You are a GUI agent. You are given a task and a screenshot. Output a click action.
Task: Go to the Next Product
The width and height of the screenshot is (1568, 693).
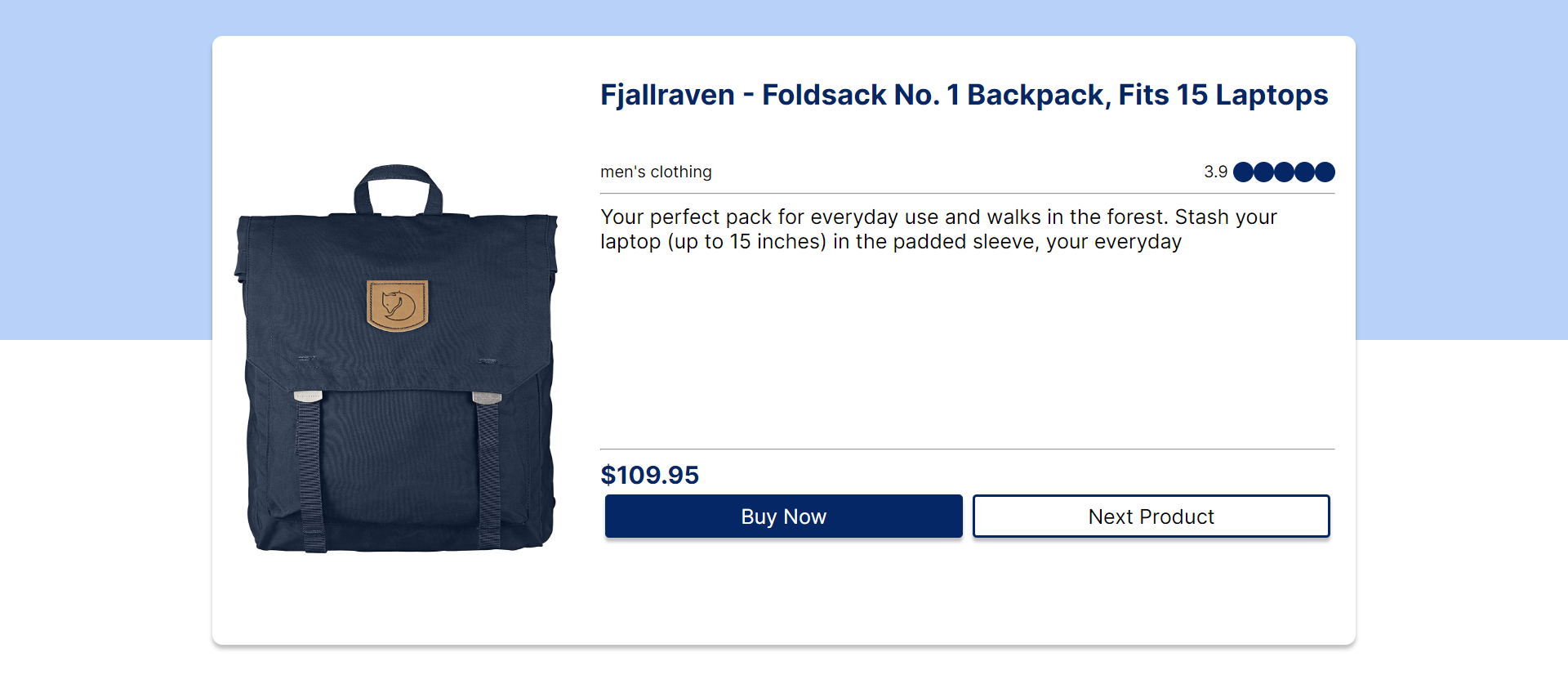[x=1151, y=516]
